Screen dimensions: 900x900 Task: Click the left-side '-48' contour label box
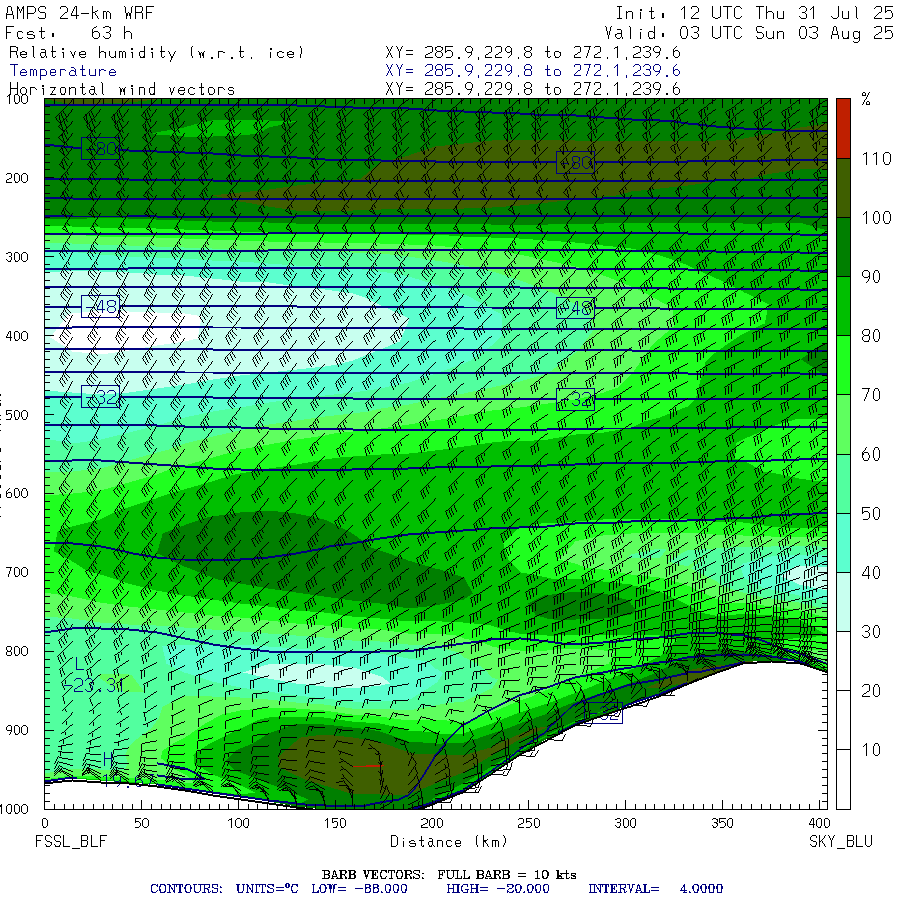100,307
